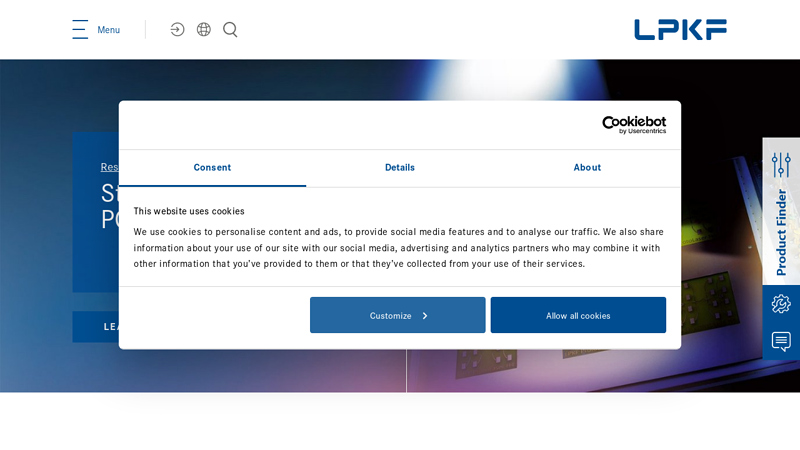Click the Allow all cookies button
800x450 pixels.
click(578, 315)
